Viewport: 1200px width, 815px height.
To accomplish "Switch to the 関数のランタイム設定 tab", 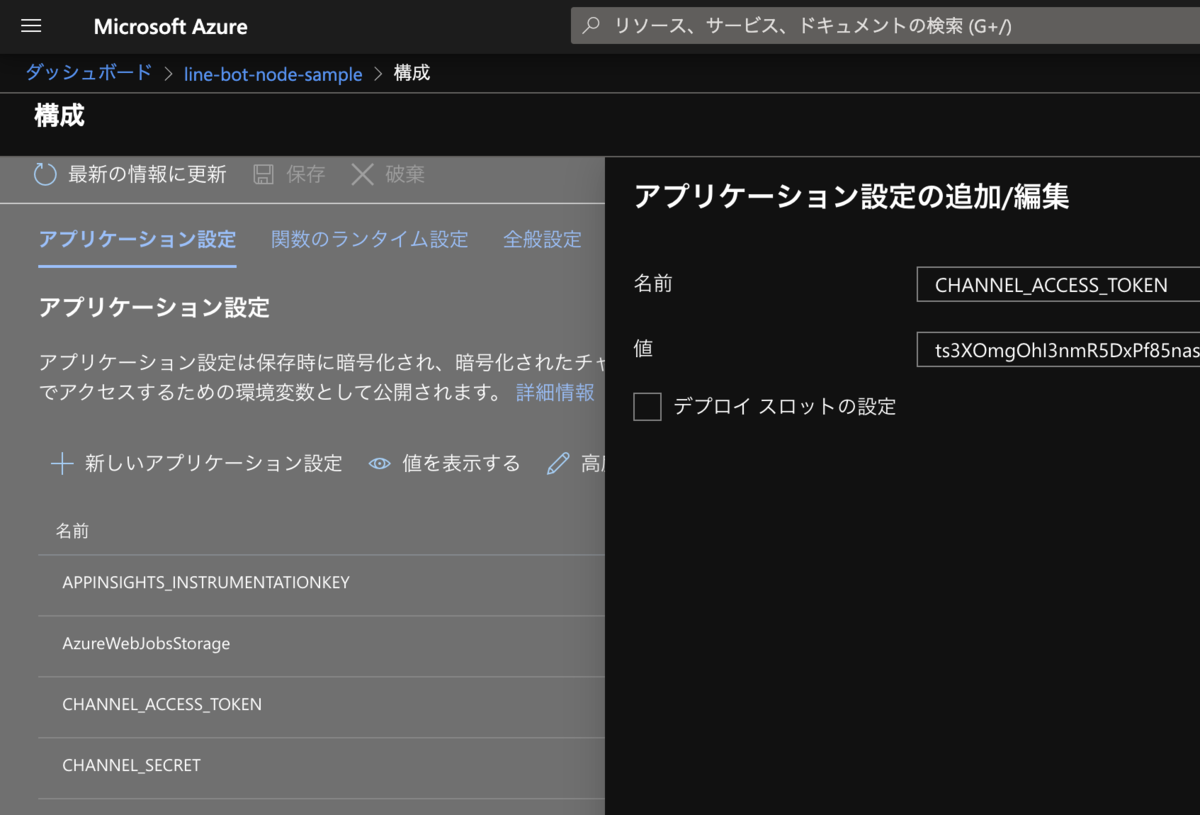I will pyautogui.click(x=369, y=239).
